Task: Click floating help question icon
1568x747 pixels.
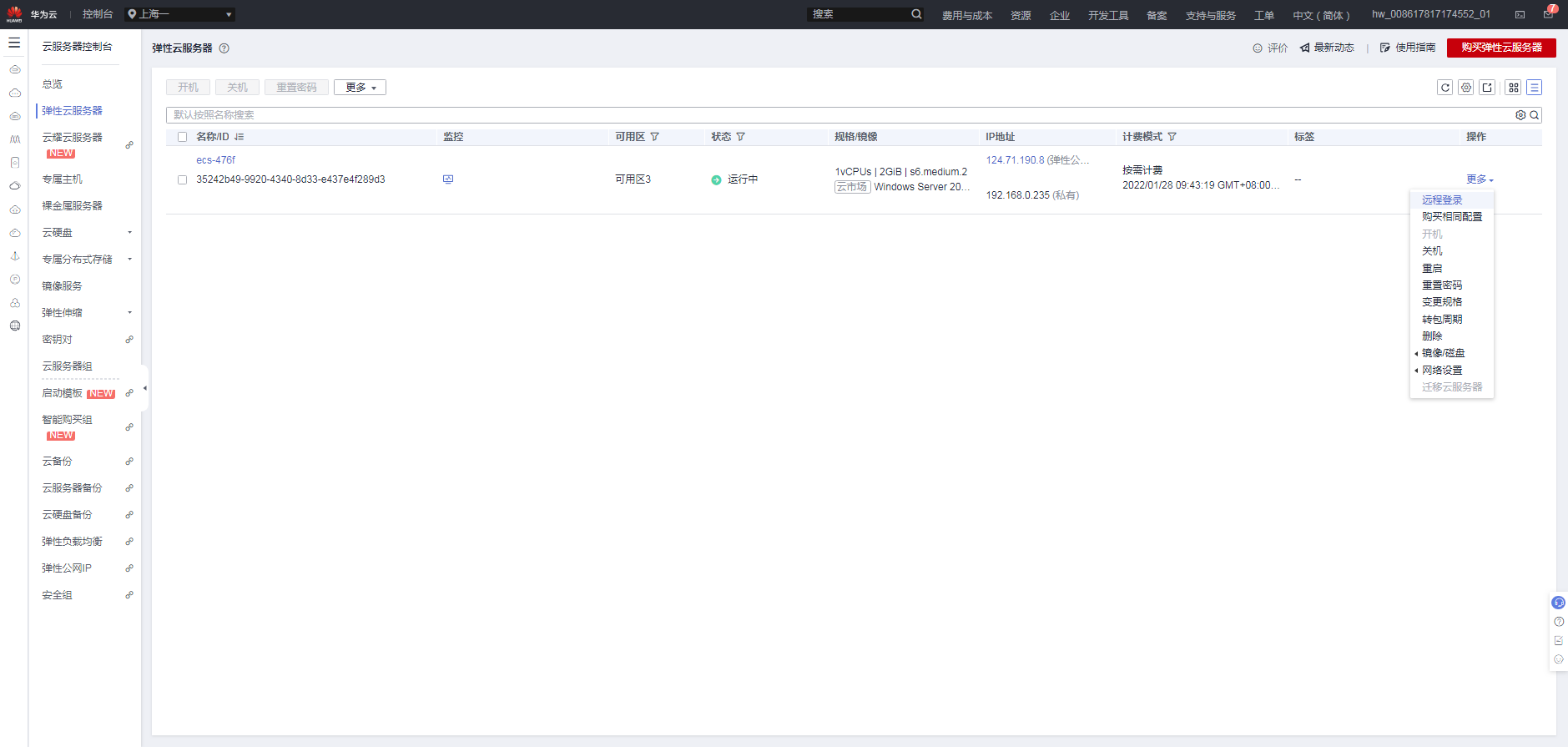Action: tap(1559, 622)
